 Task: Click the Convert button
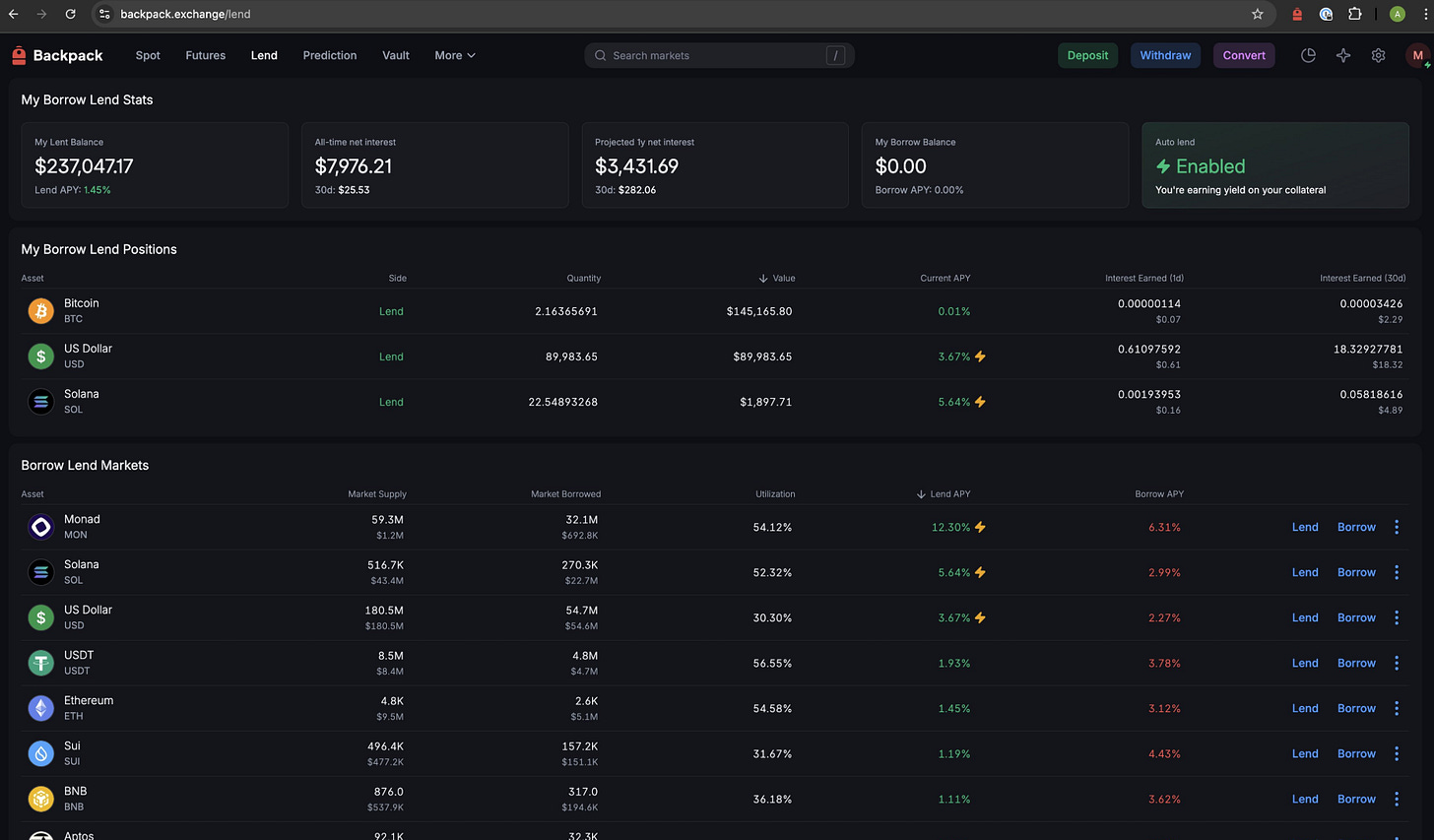[x=1244, y=55]
